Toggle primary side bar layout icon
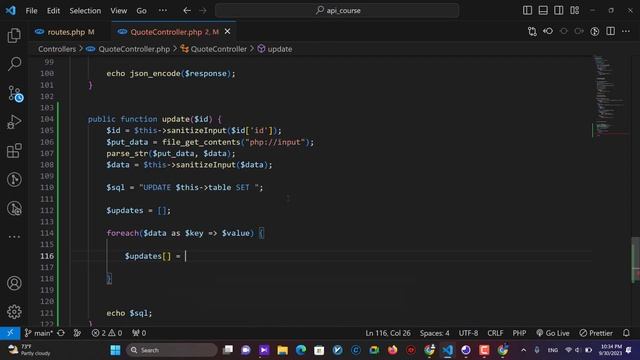This screenshot has width=640, height=360. [527, 10]
